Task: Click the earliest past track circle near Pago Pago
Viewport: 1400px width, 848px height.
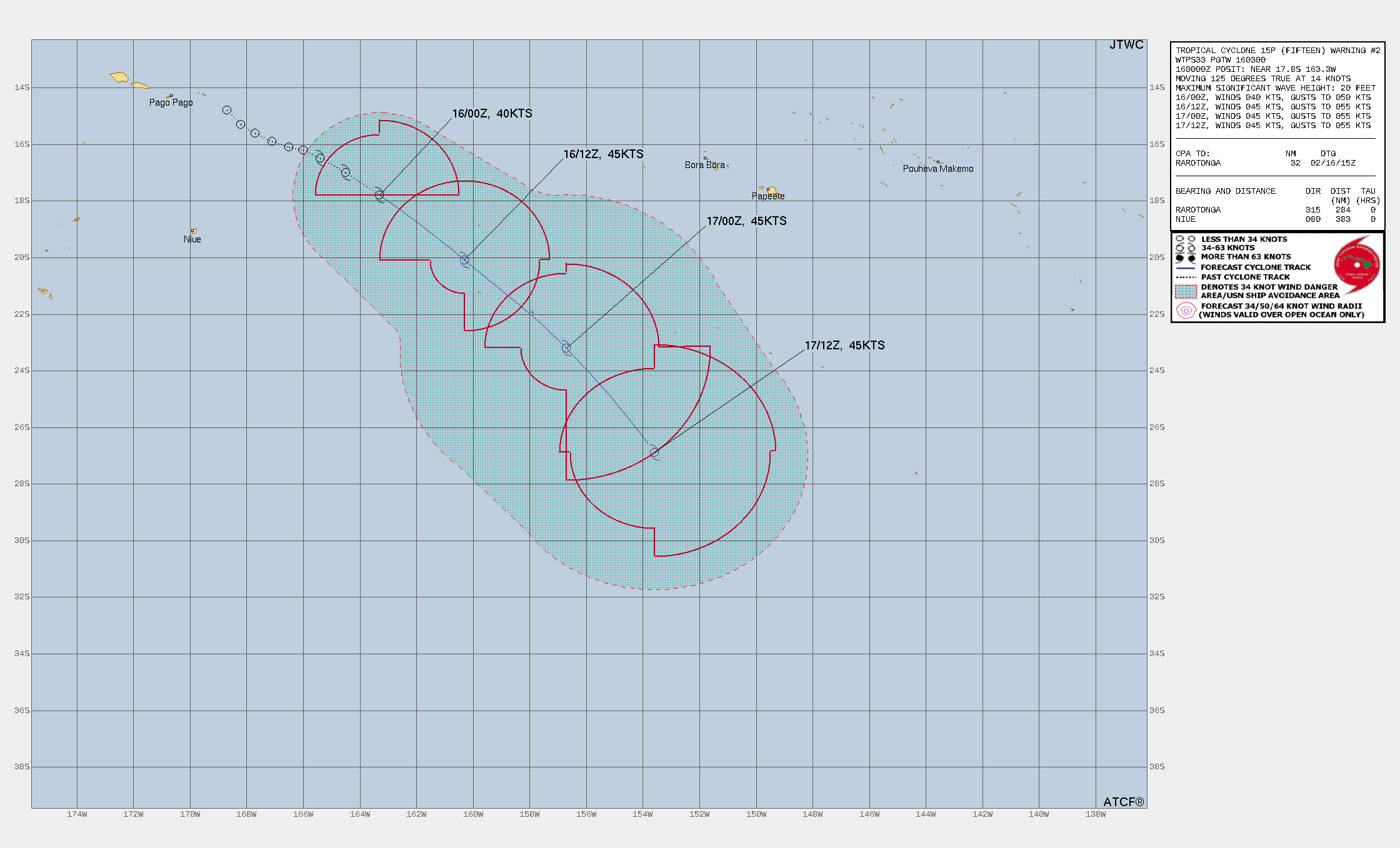Action: 227,110
